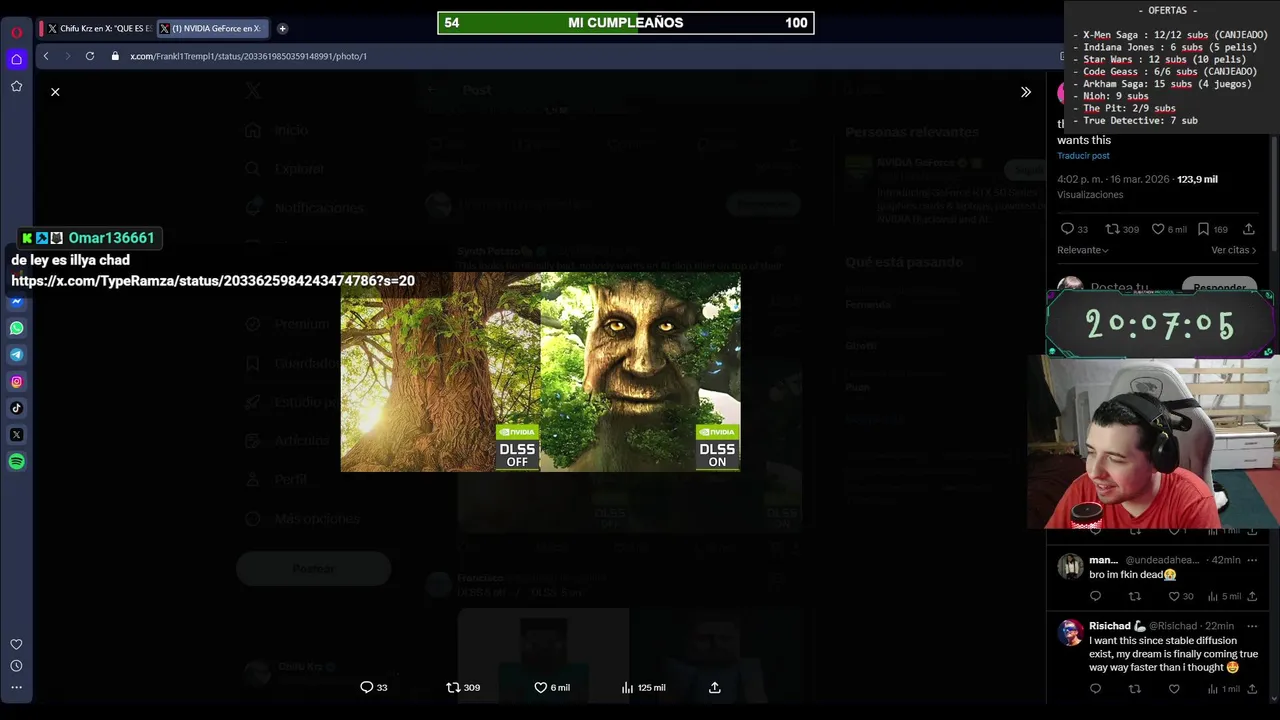
Task: Open Telegram in the Opera sidebar
Action: 17,355
